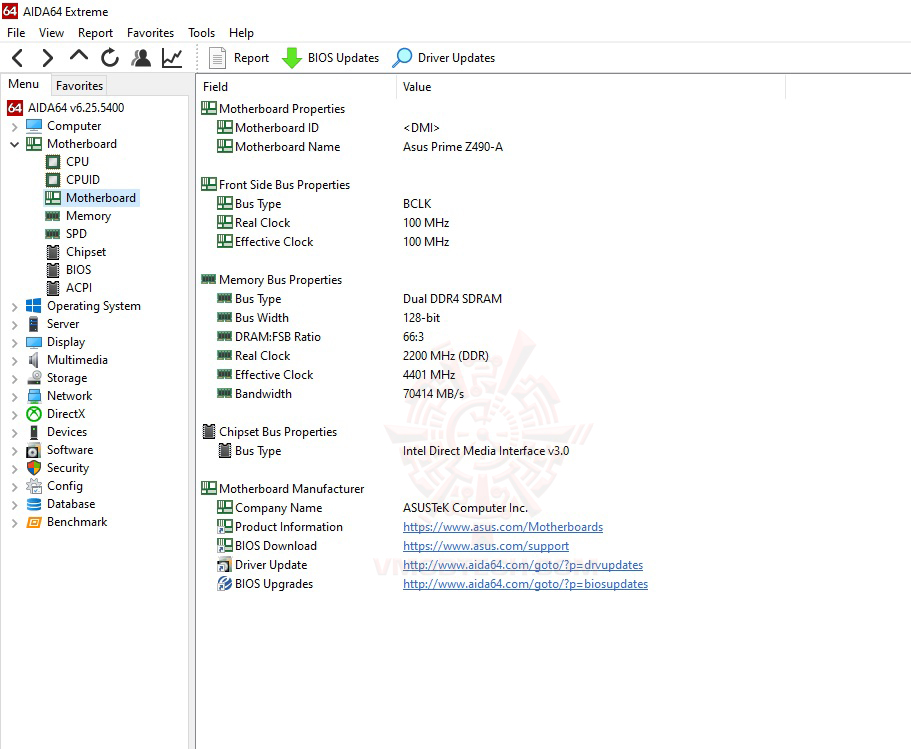The width and height of the screenshot is (911, 749).
Task: Expand the Multimedia tree node
Action: (15, 360)
